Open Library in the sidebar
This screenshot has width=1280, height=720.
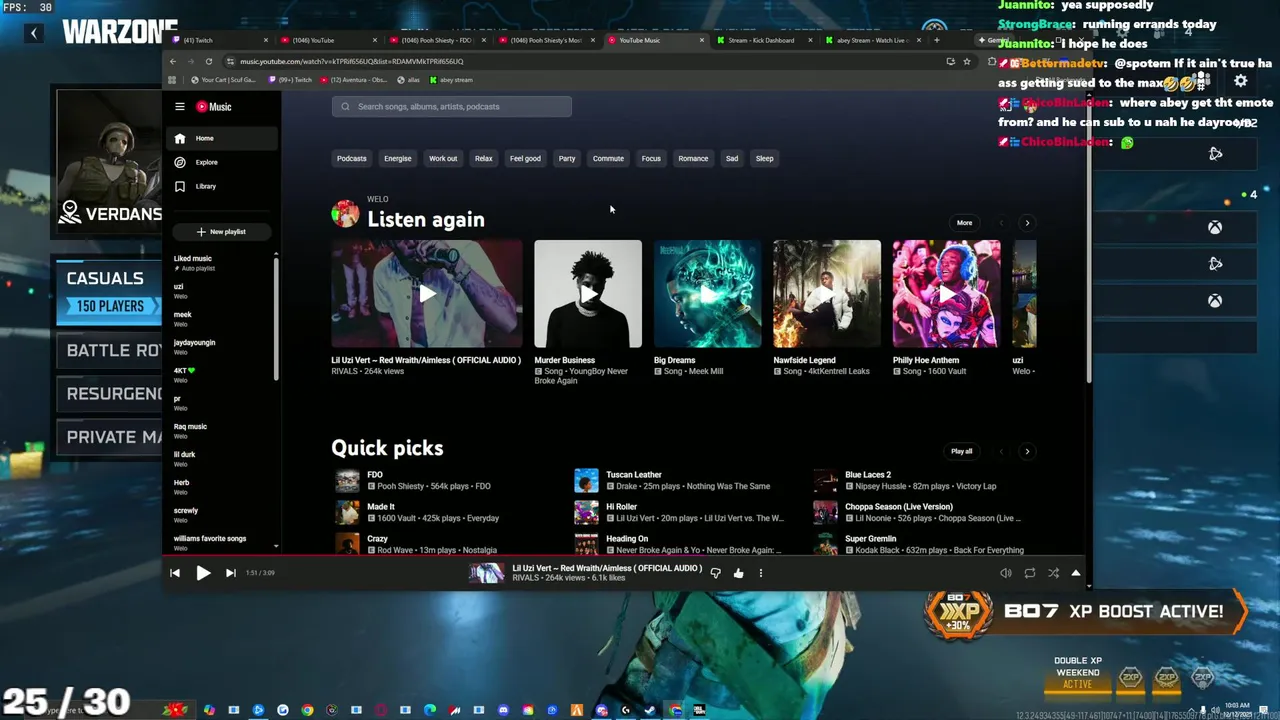point(221,186)
